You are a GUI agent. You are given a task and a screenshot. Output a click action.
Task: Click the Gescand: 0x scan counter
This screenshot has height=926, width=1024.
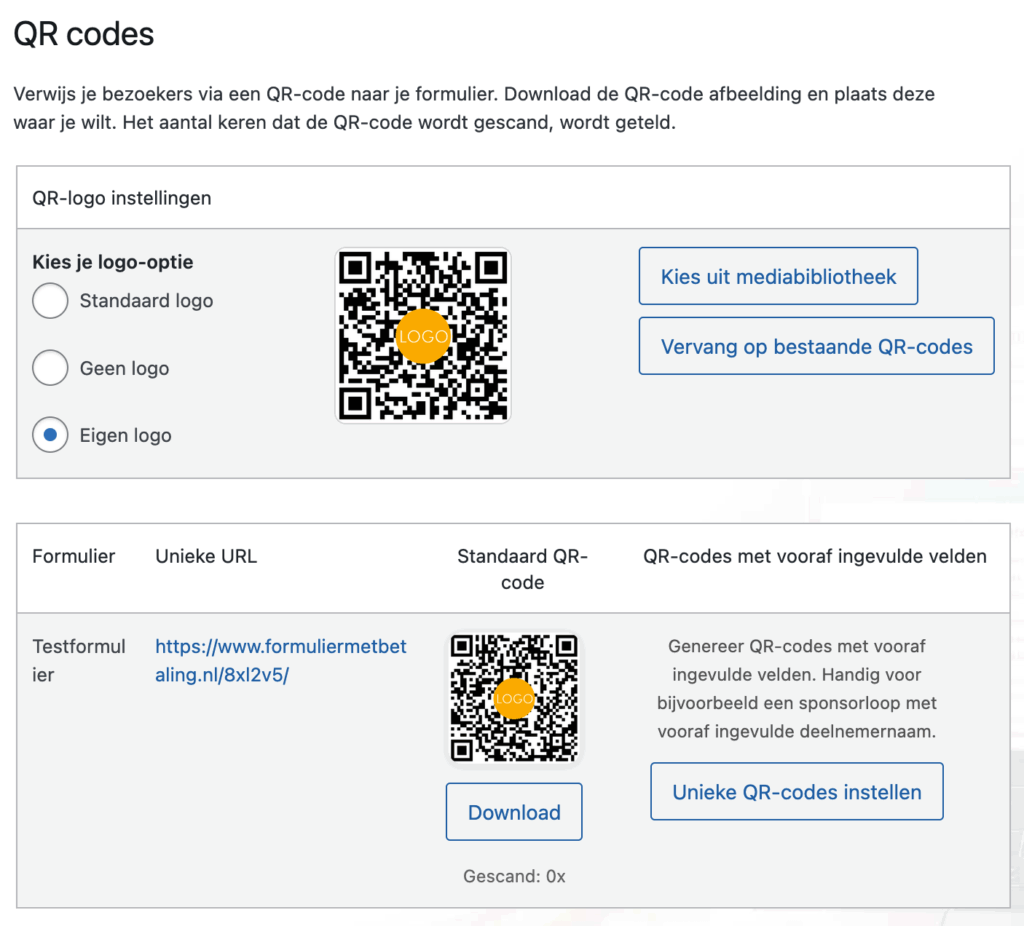click(514, 876)
